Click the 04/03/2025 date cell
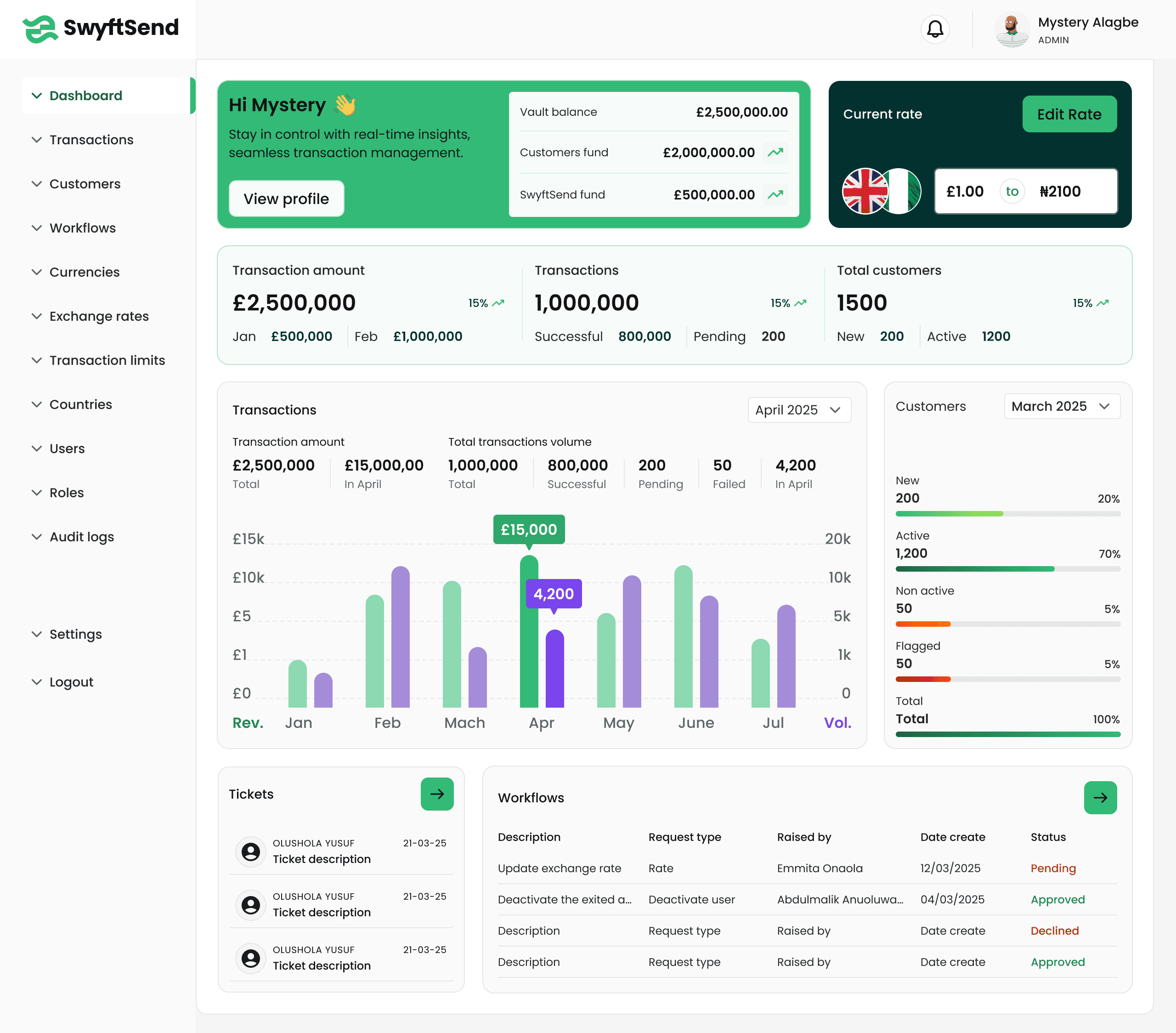This screenshot has width=1176, height=1033. [x=952, y=899]
